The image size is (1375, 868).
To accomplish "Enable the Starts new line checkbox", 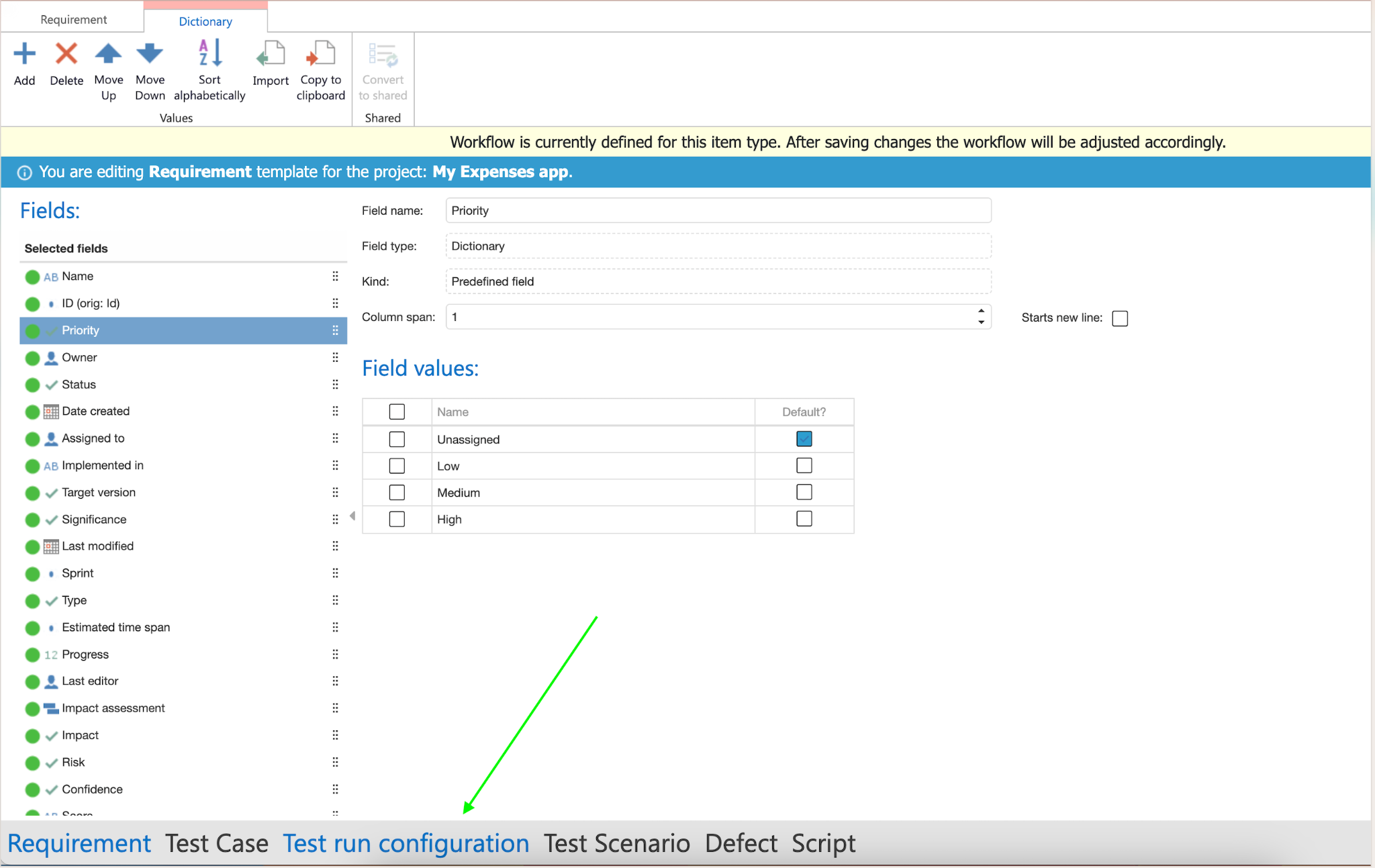I will tap(1119, 318).
